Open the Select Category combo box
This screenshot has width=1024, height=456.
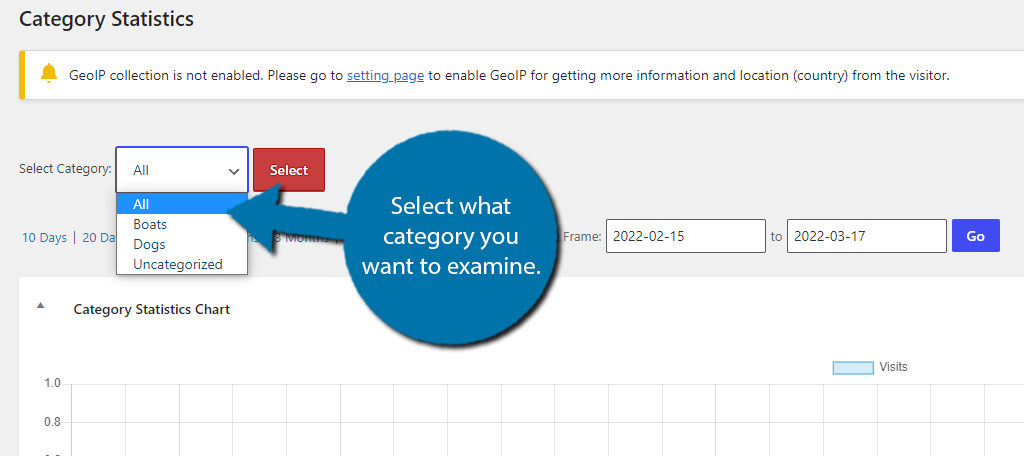(182, 170)
